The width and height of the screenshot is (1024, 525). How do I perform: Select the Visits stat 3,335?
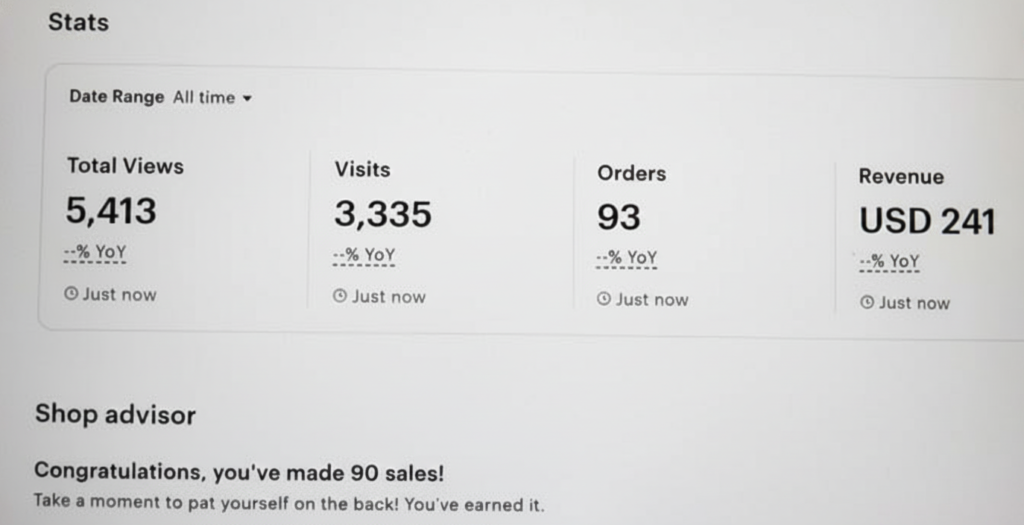pos(382,214)
